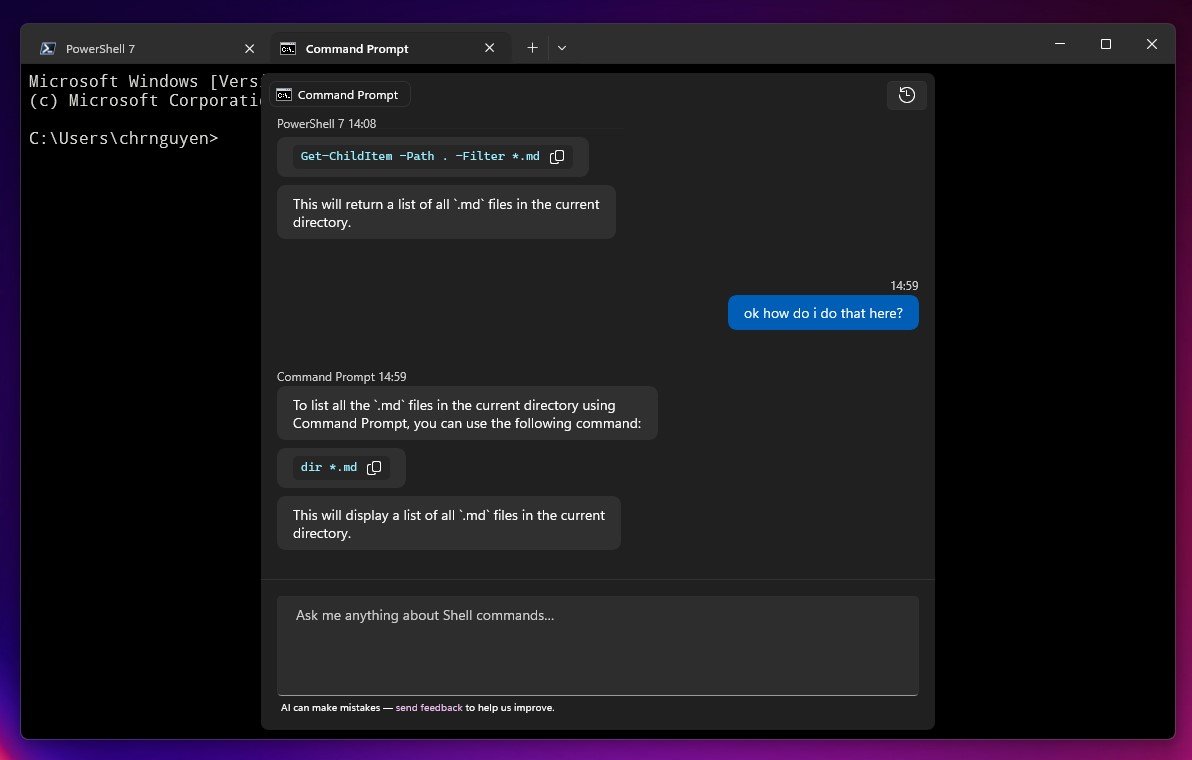Click the terminal prompt at C:\Users\chrnguyen
Screen dimensions: 1192x760
click(x=123, y=138)
